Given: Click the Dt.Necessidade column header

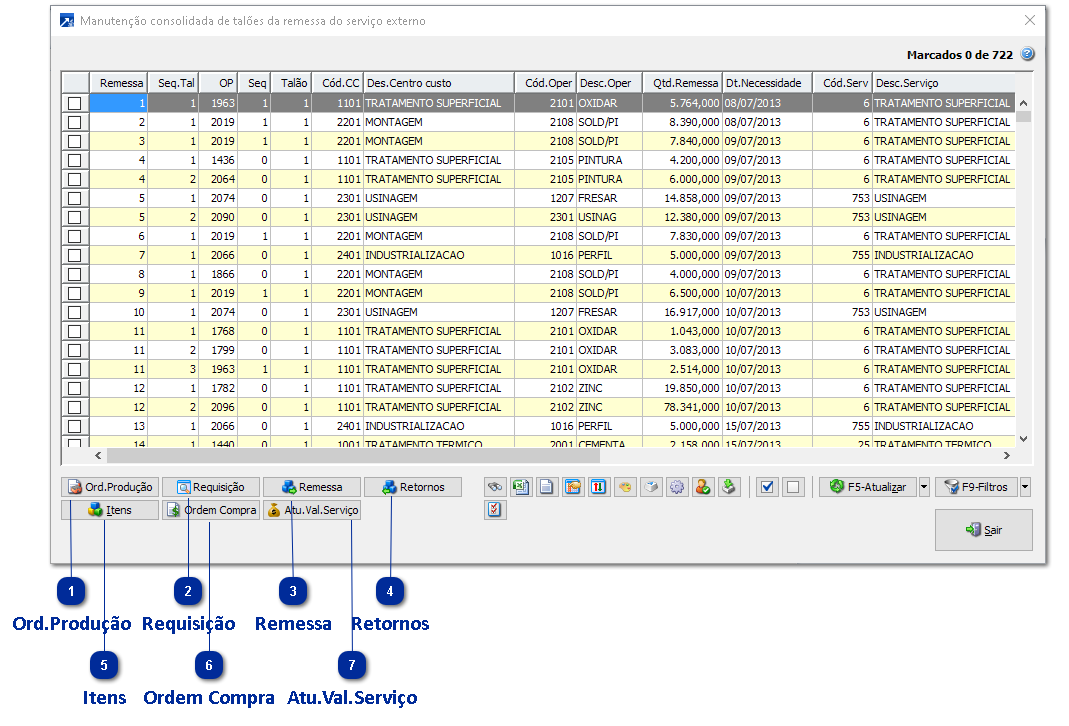Looking at the screenshot, I should click(x=765, y=83).
